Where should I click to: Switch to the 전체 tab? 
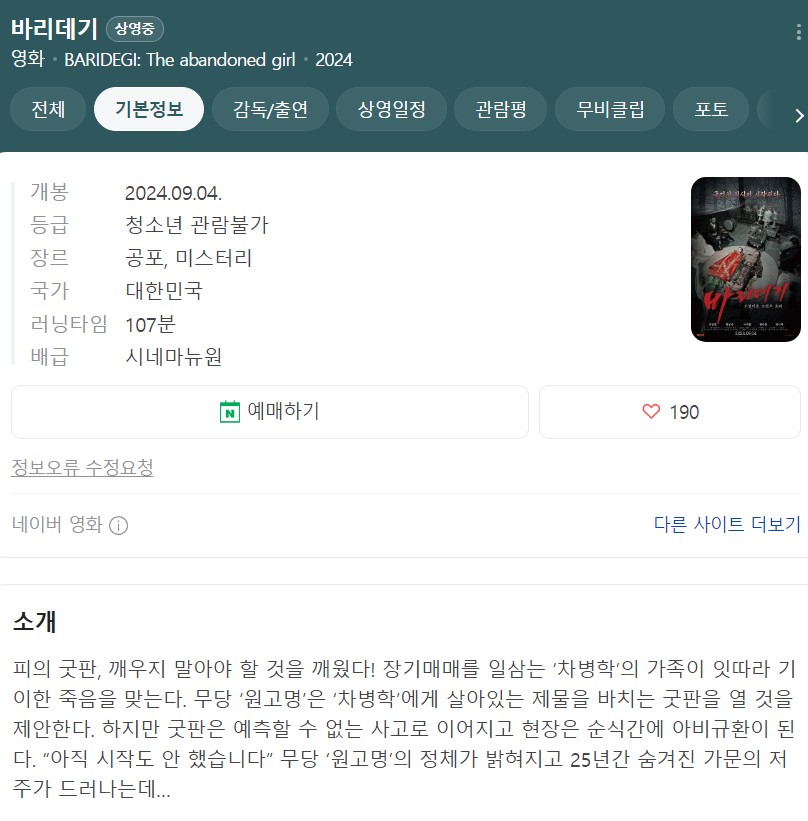click(x=48, y=109)
